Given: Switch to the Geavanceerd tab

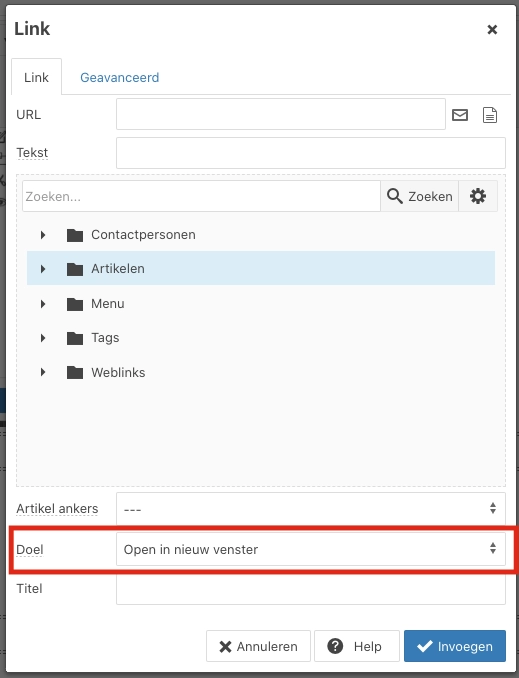Looking at the screenshot, I should point(120,77).
